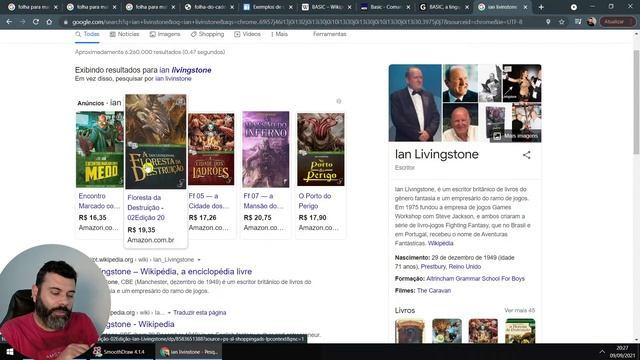This screenshot has height=360, width=640.
Task: Click the browser forward arrow
Action: point(22,22)
